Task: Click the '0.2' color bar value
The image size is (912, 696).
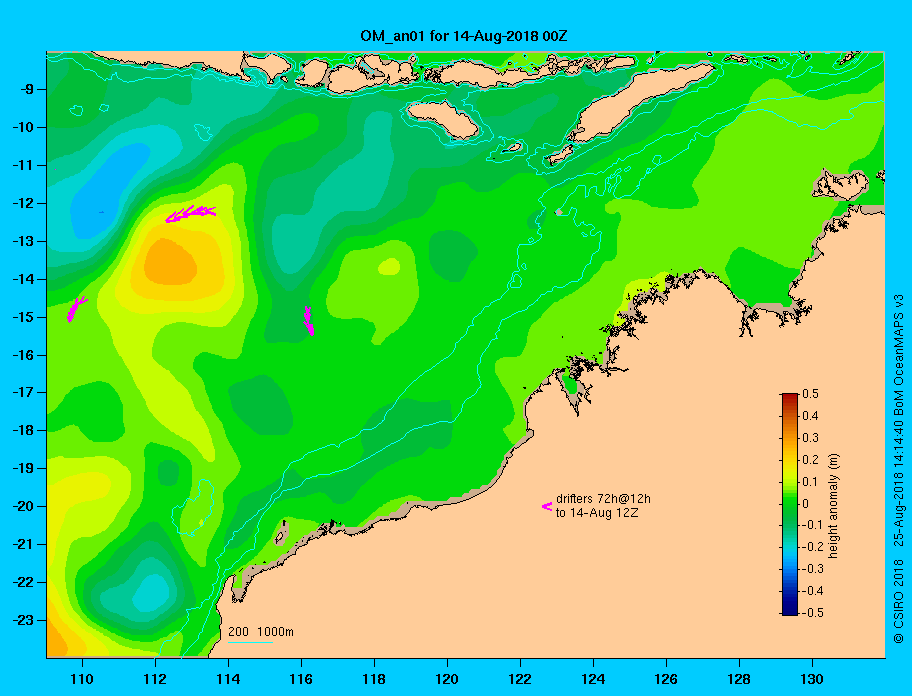Action: (x=810, y=459)
